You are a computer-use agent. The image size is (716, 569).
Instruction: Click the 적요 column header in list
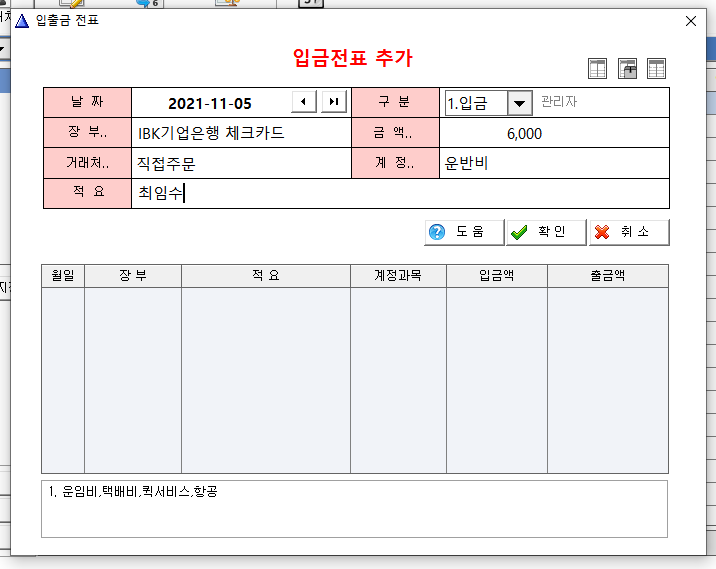pyautogui.click(x=266, y=275)
